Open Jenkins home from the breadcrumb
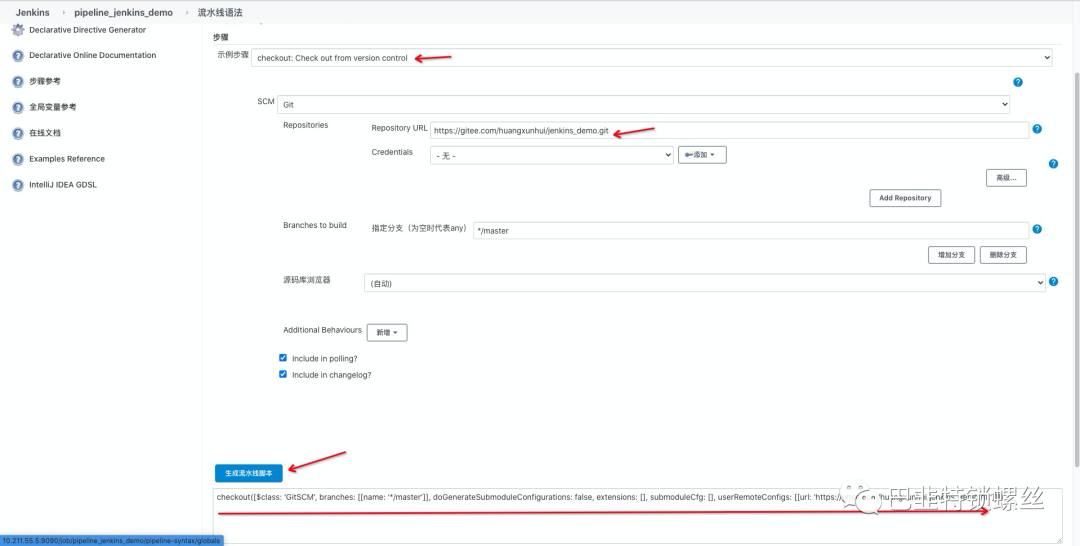 pyautogui.click(x=32, y=12)
